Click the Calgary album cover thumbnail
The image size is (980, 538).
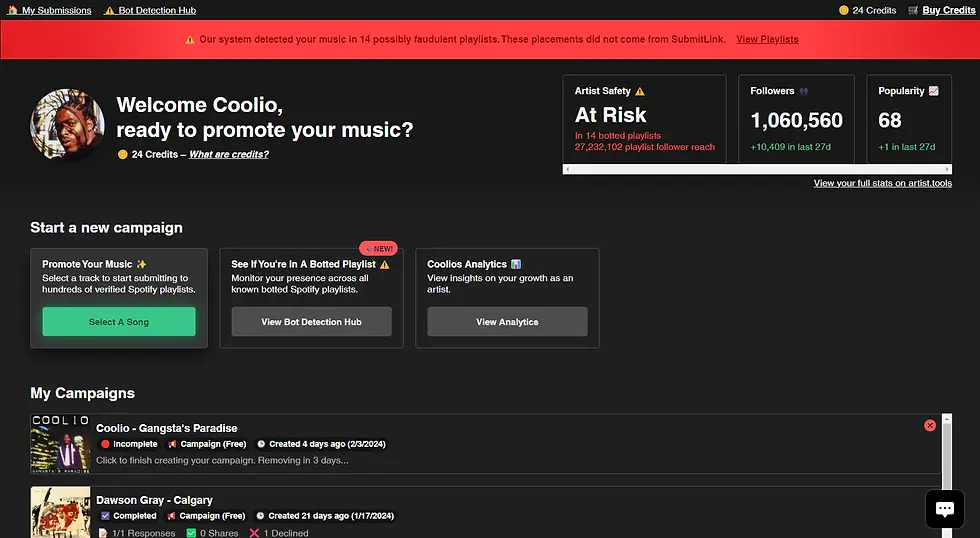[61, 512]
